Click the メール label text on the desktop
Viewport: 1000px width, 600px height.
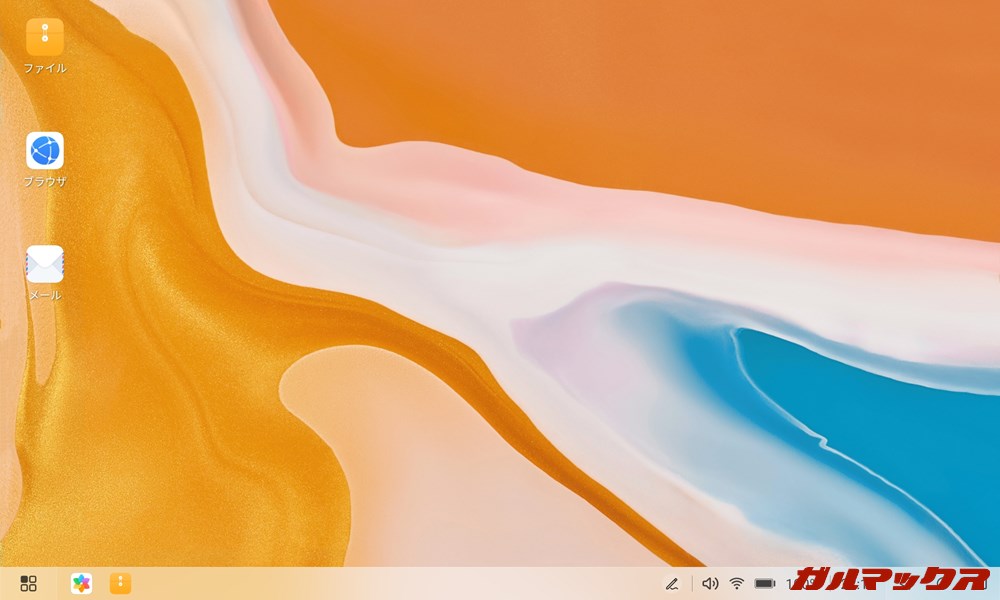[43, 295]
